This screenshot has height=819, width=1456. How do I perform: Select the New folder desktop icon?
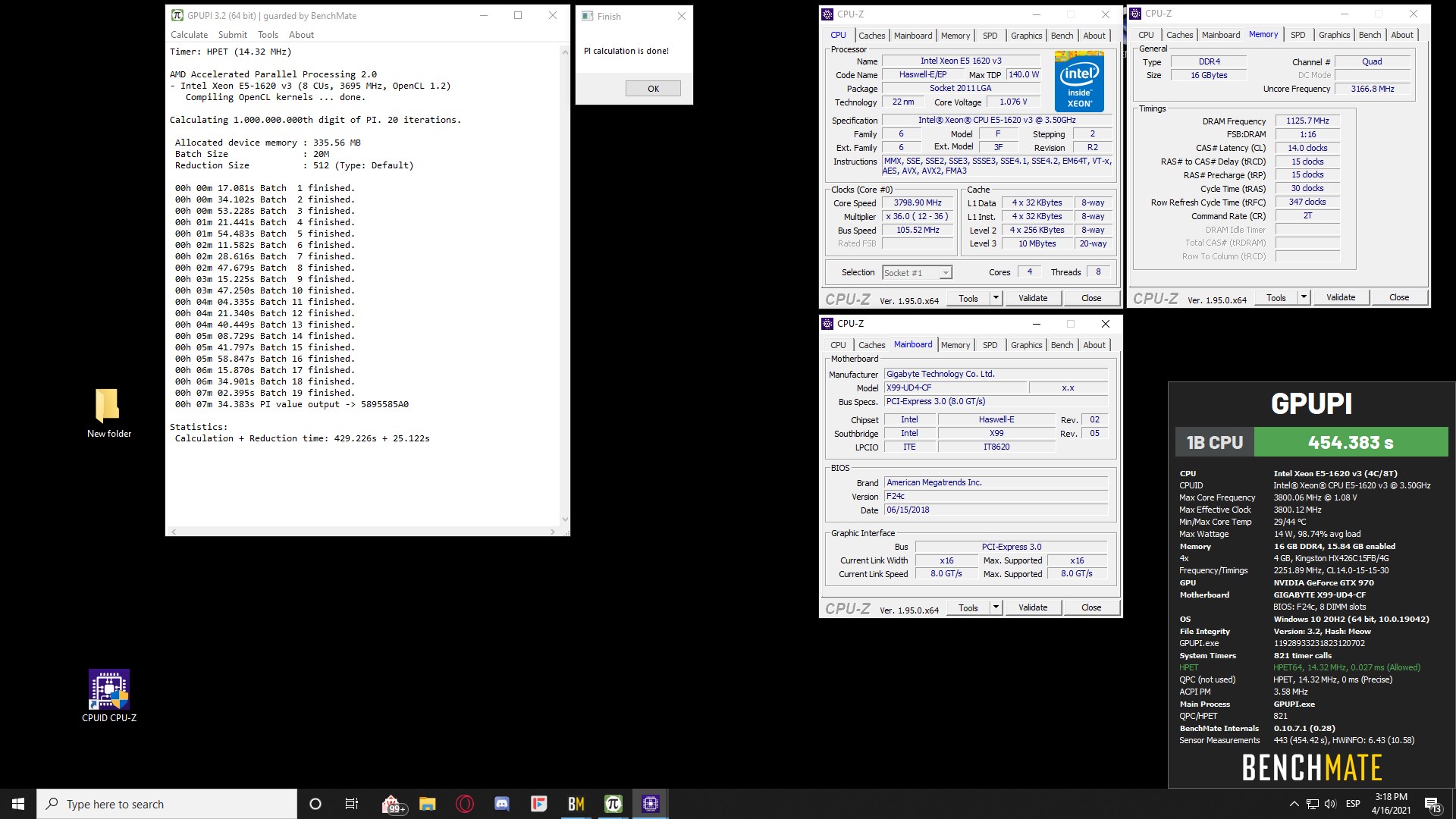[109, 413]
